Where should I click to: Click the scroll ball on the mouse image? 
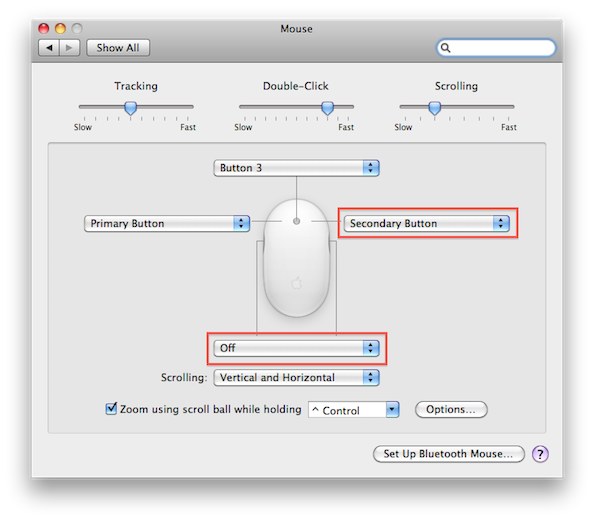[x=296, y=221]
